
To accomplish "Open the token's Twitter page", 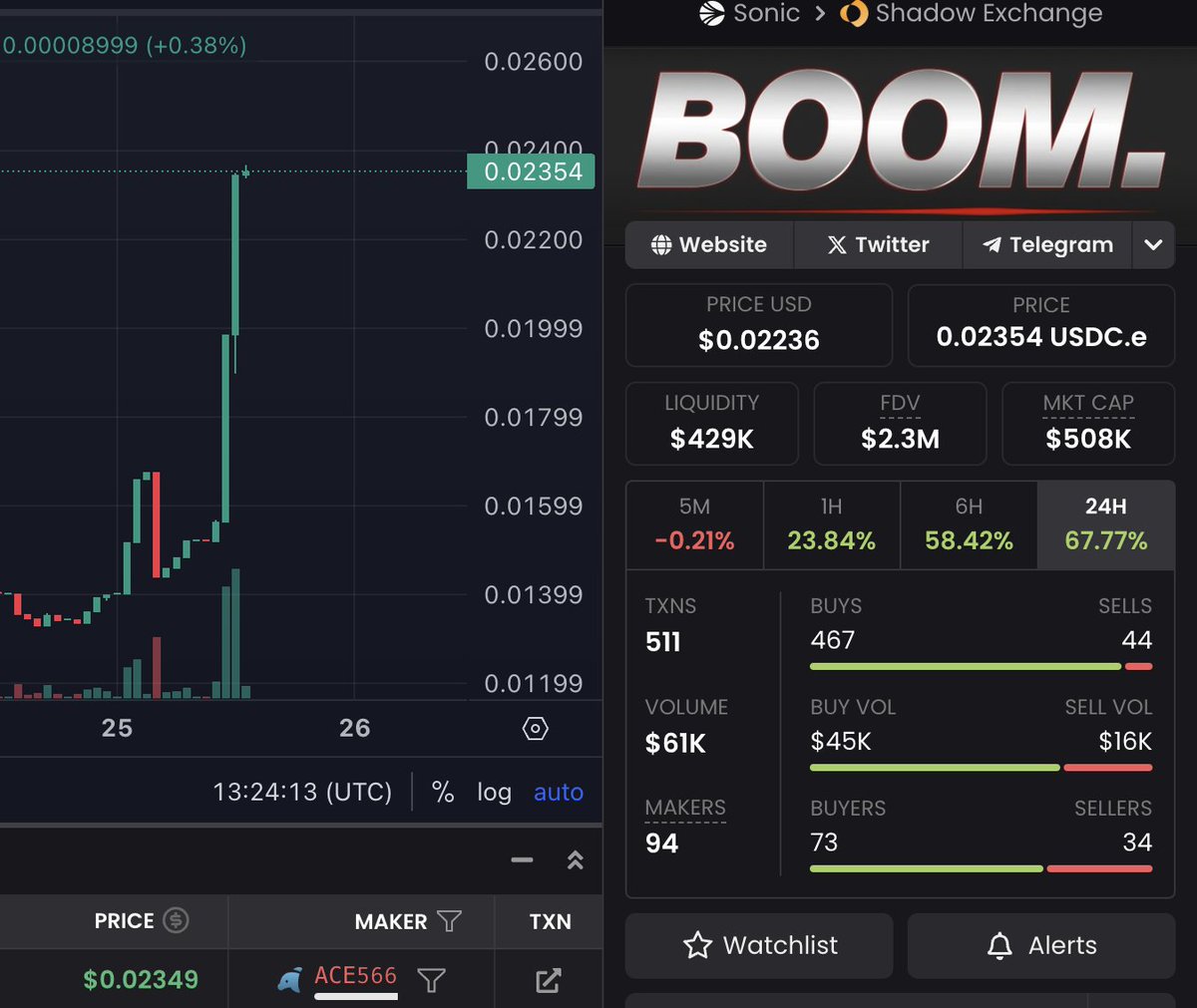I will tap(878, 245).
